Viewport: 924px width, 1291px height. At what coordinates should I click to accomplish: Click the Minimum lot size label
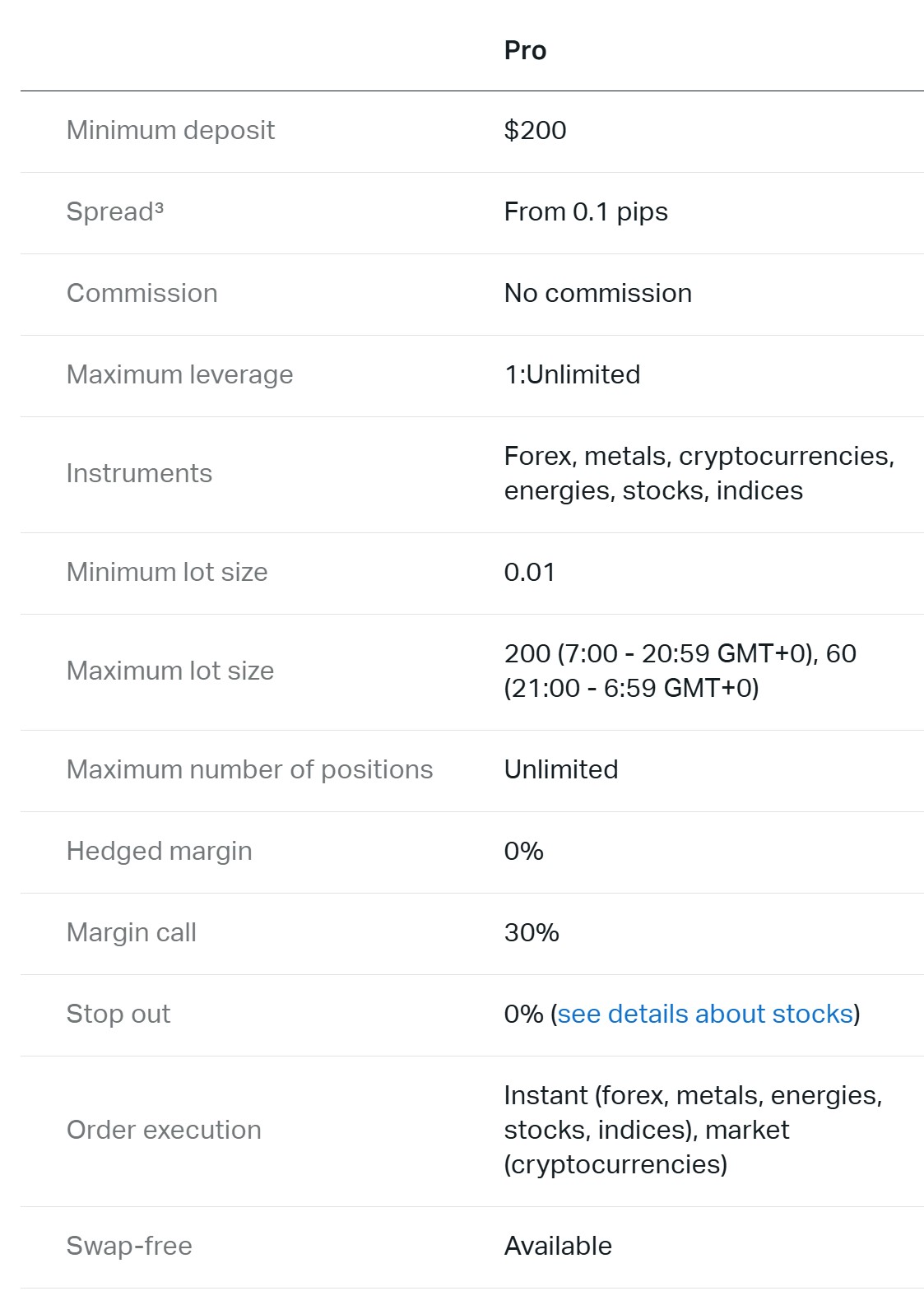pos(167,572)
